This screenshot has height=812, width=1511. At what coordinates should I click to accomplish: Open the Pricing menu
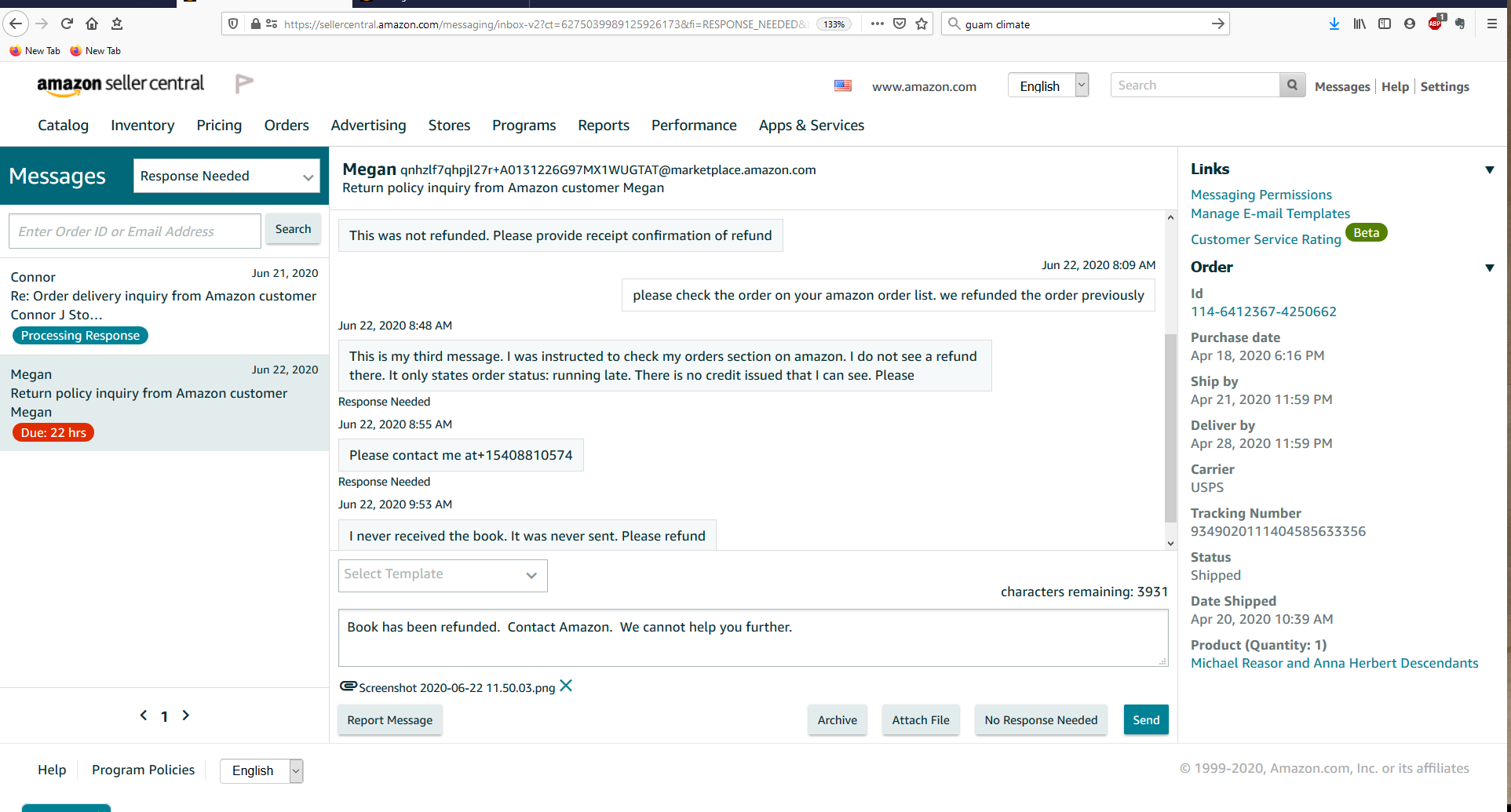click(219, 126)
